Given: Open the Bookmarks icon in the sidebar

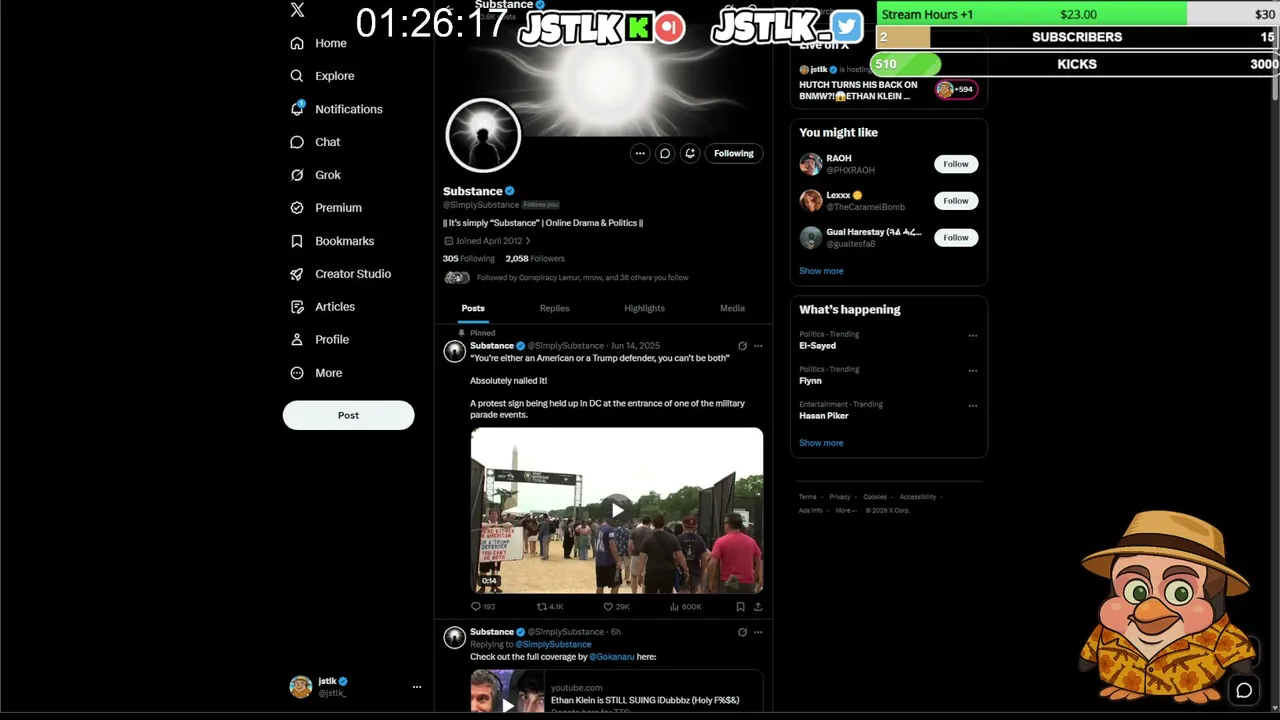Looking at the screenshot, I should coord(297,241).
